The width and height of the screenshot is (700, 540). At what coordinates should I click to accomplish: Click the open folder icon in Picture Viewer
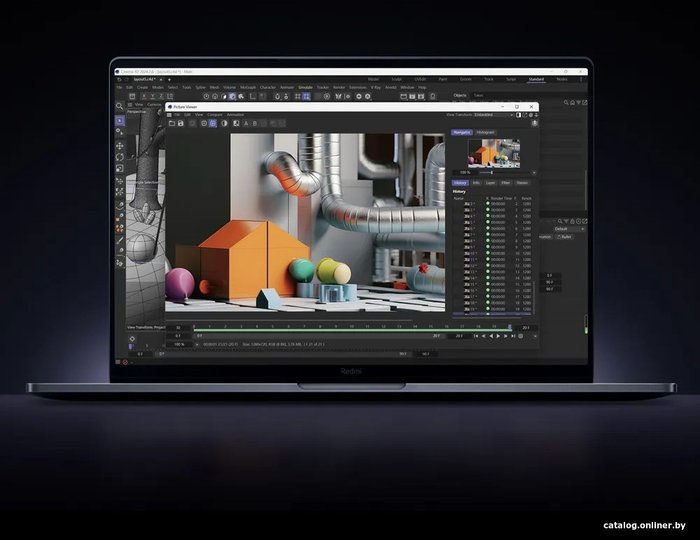tap(172, 123)
